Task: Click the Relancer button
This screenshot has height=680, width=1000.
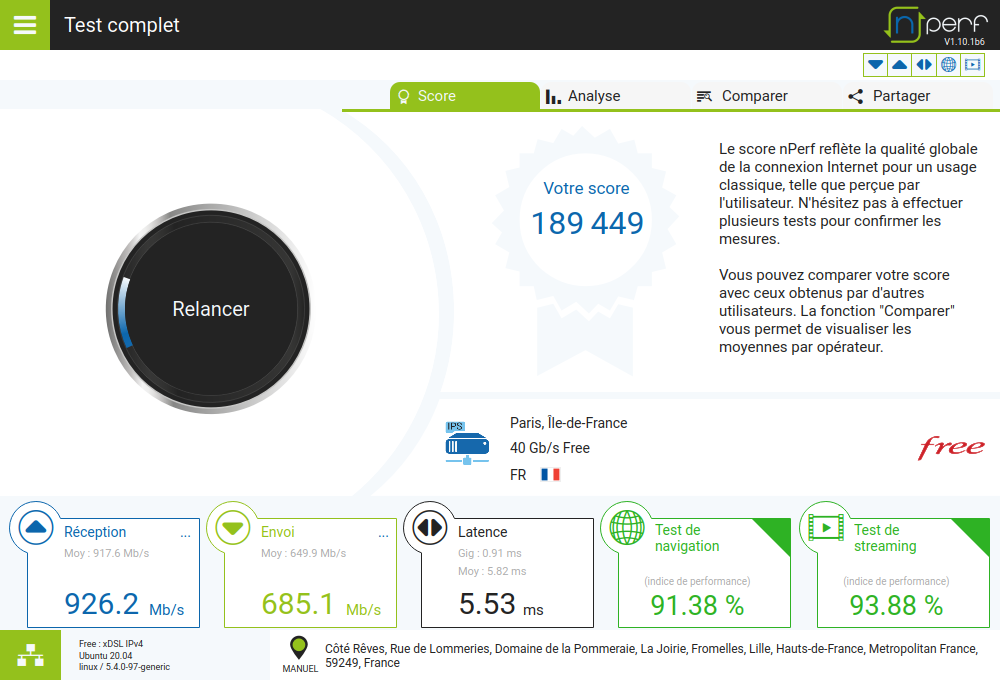Action: click(x=209, y=309)
